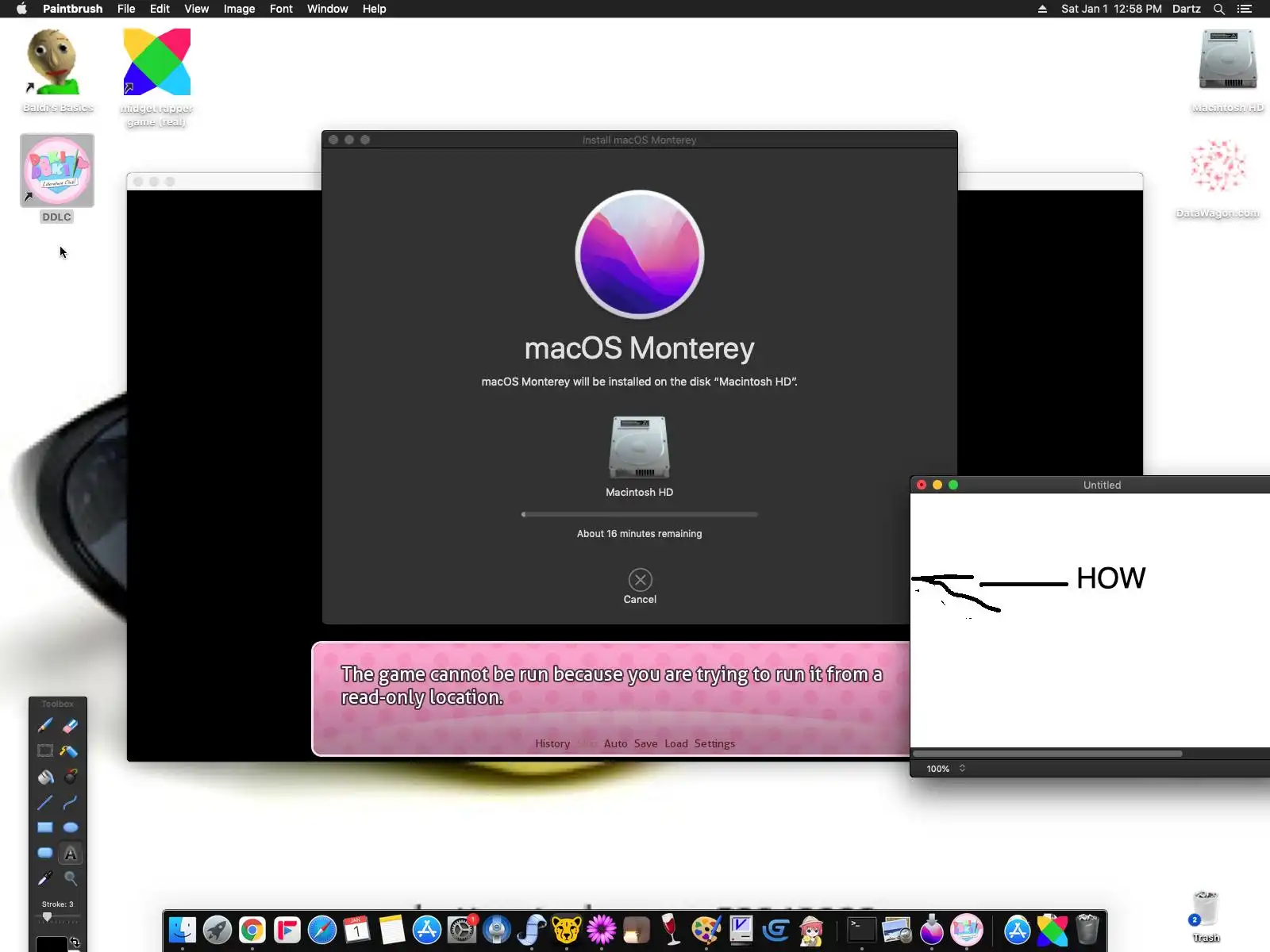Select the Airbrush spray can tool
1270x952 pixels.
(71, 750)
